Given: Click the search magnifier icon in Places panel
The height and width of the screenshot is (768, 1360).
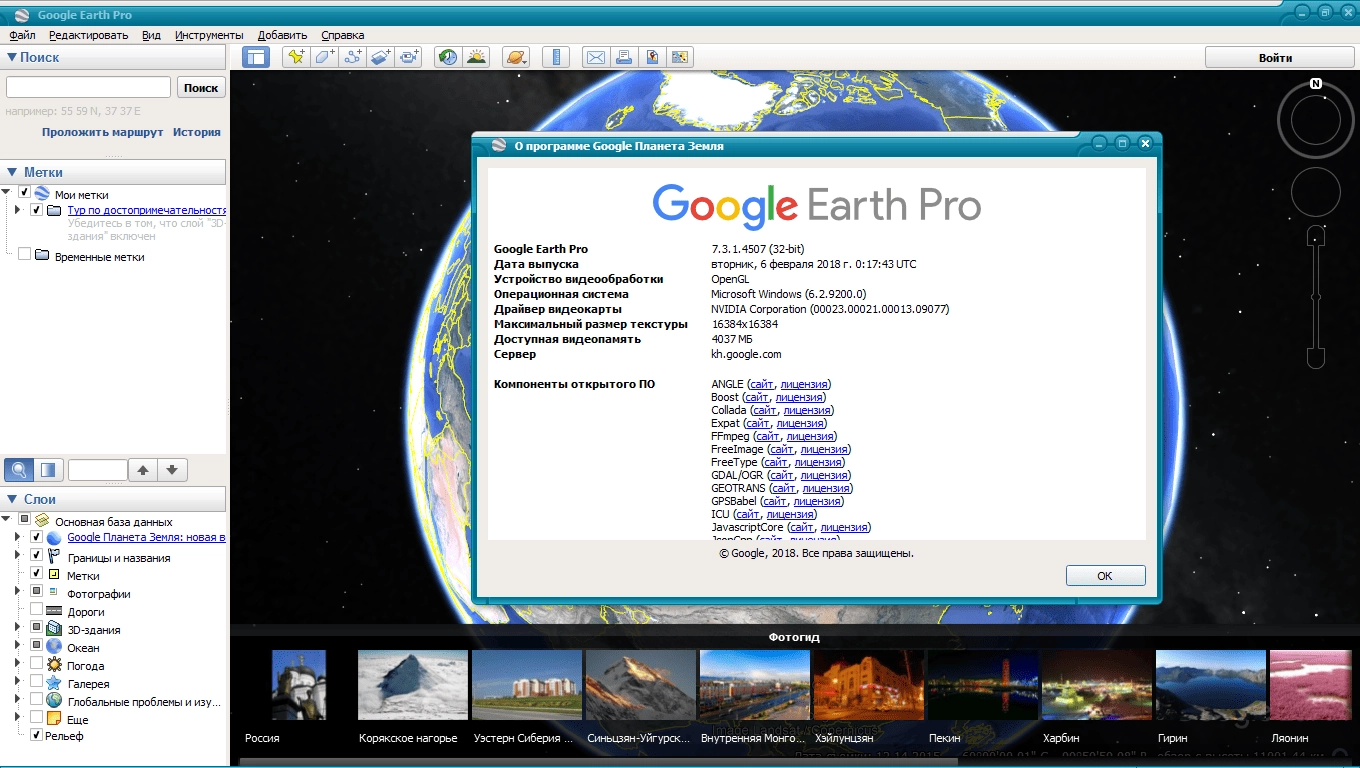Looking at the screenshot, I should pyautogui.click(x=19, y=470).
